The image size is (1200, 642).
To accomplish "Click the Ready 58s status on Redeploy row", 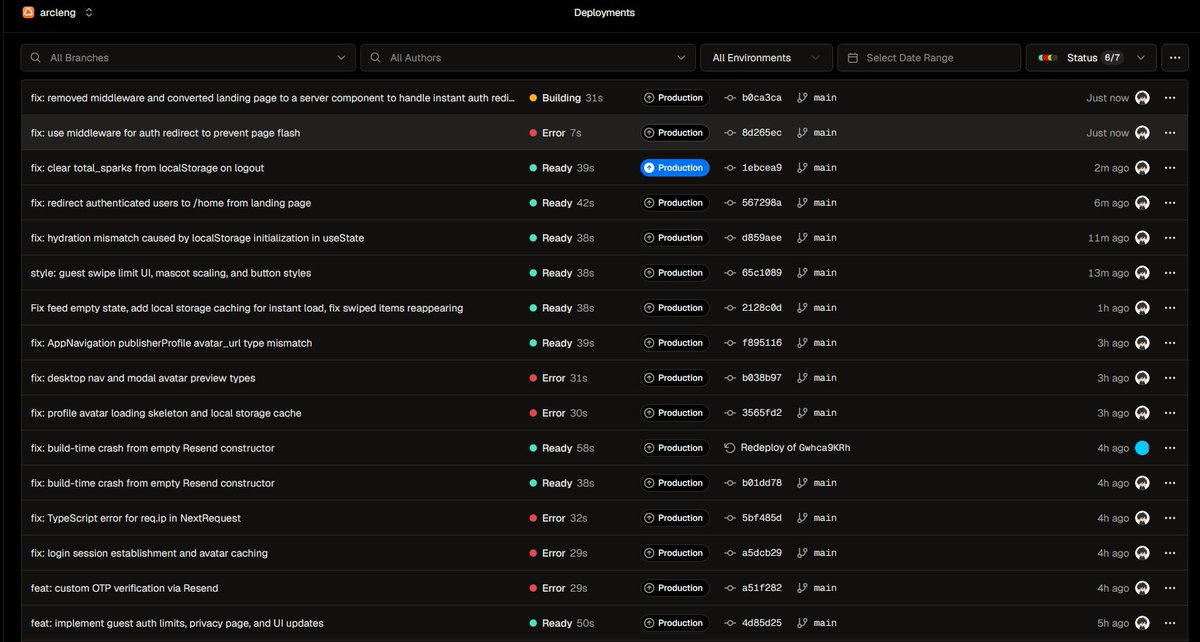I will [x=561, y=448].
